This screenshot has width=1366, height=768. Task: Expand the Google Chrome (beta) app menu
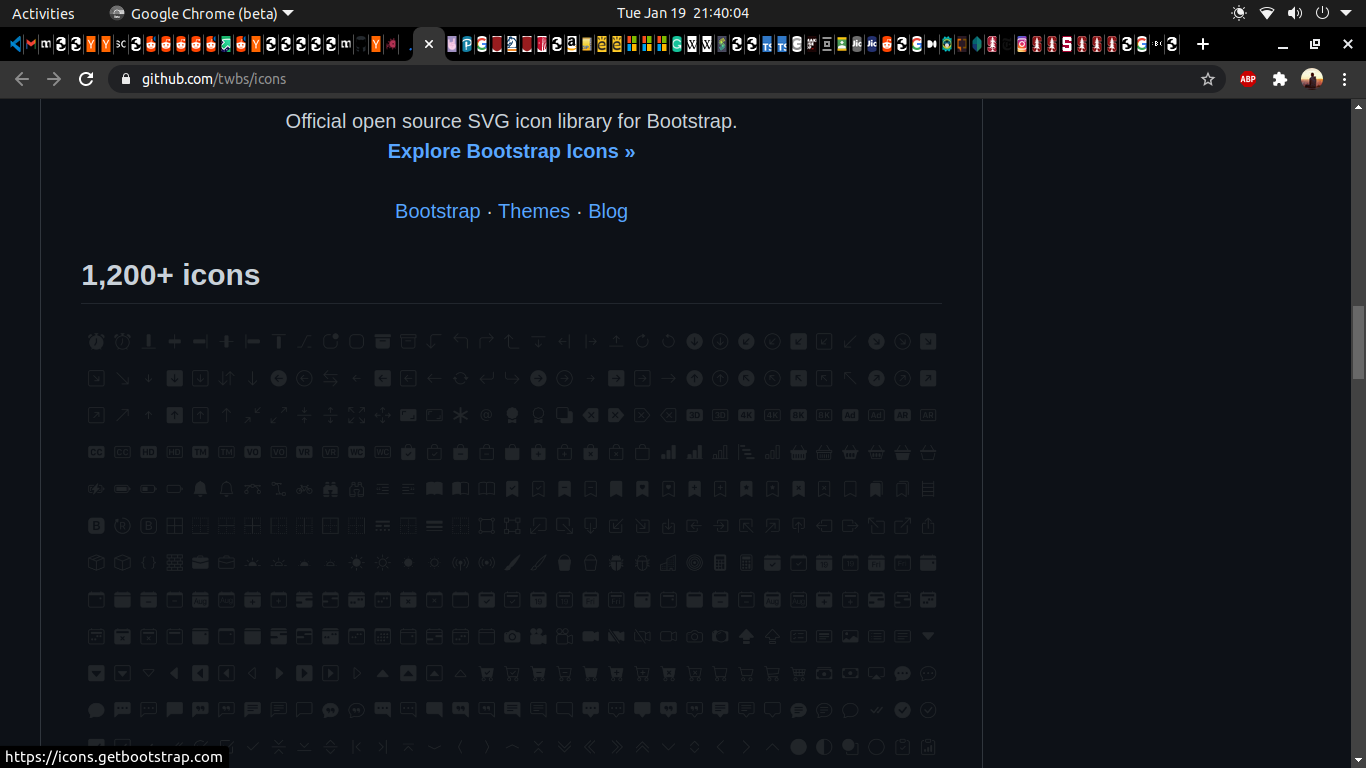pos(201,13)
